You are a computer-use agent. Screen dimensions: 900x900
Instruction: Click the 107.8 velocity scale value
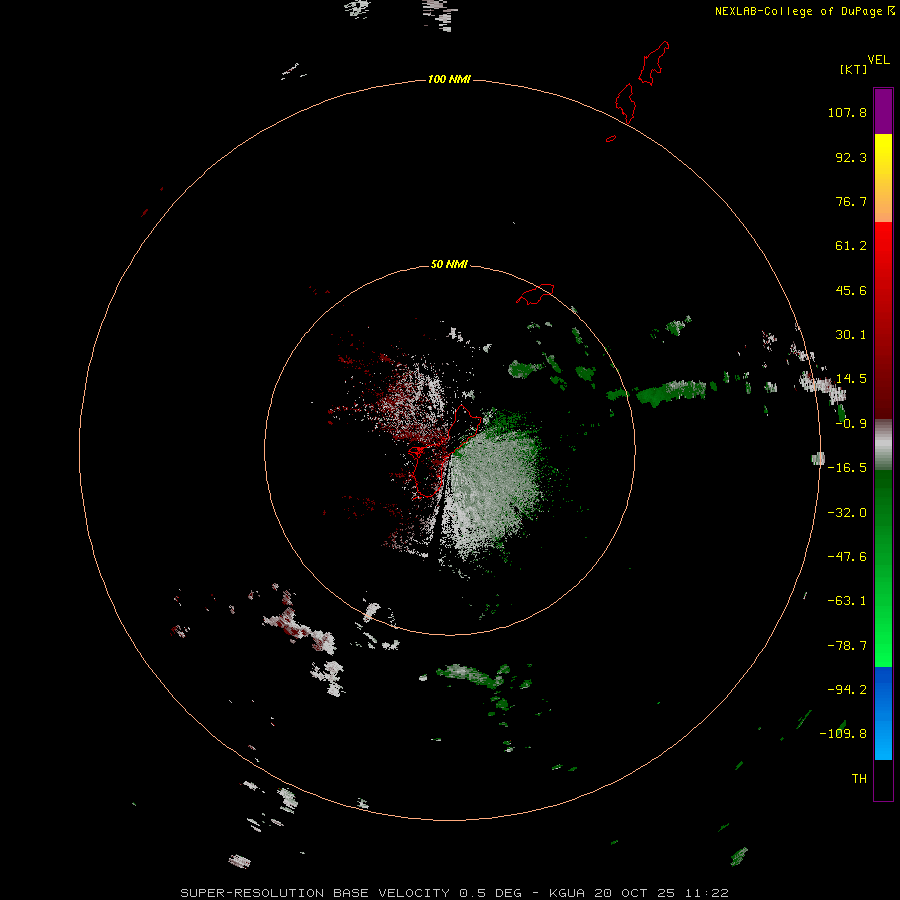click(847, 112)
